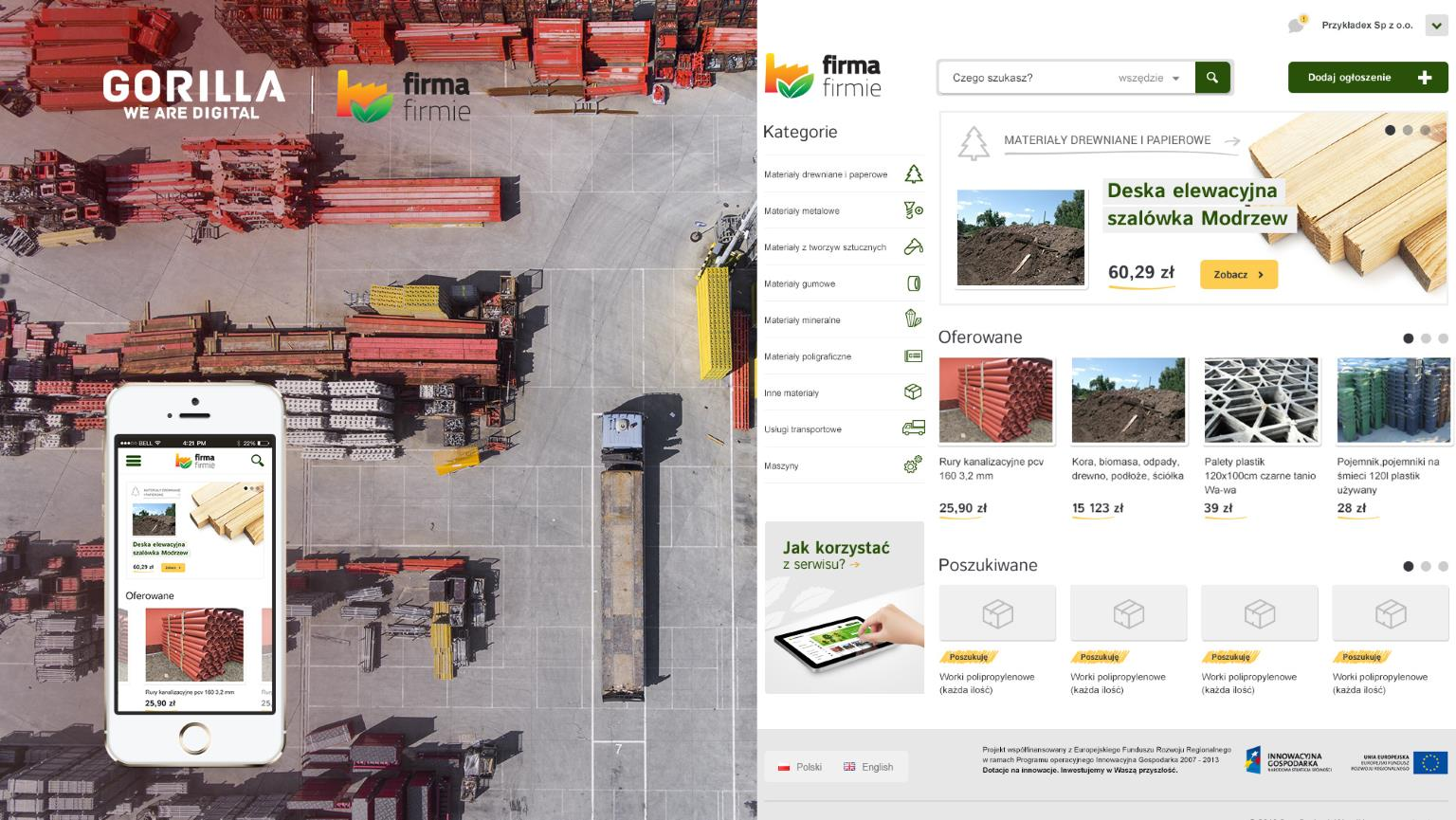Switch language to Polski
1456x820 pixels.
pos(800,767)
